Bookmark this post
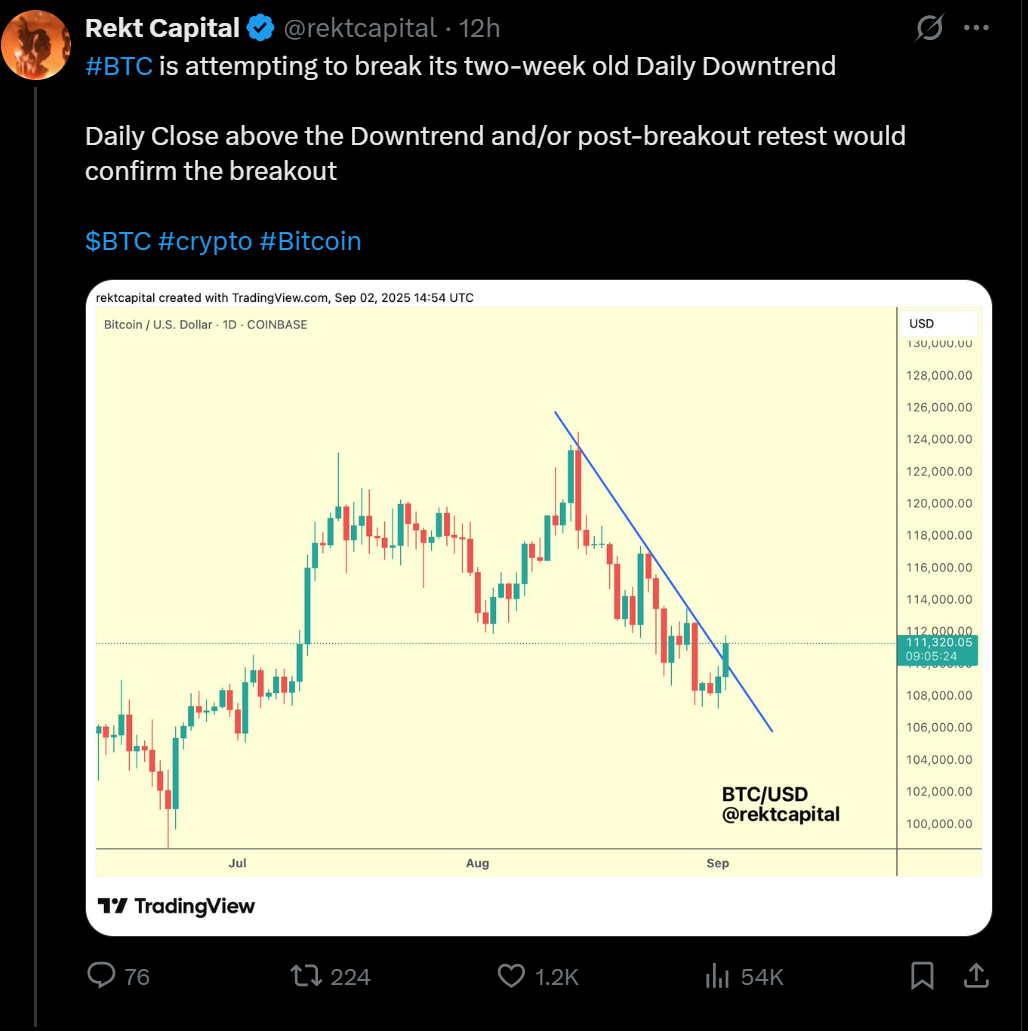 click(922, 976)
